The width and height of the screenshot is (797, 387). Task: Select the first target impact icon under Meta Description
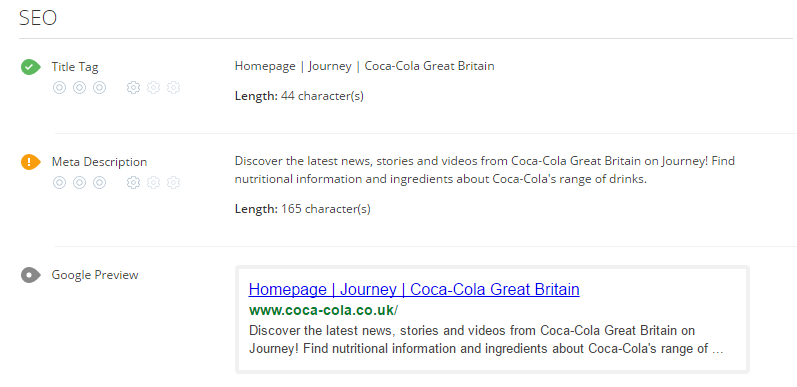tap(59, 182)
